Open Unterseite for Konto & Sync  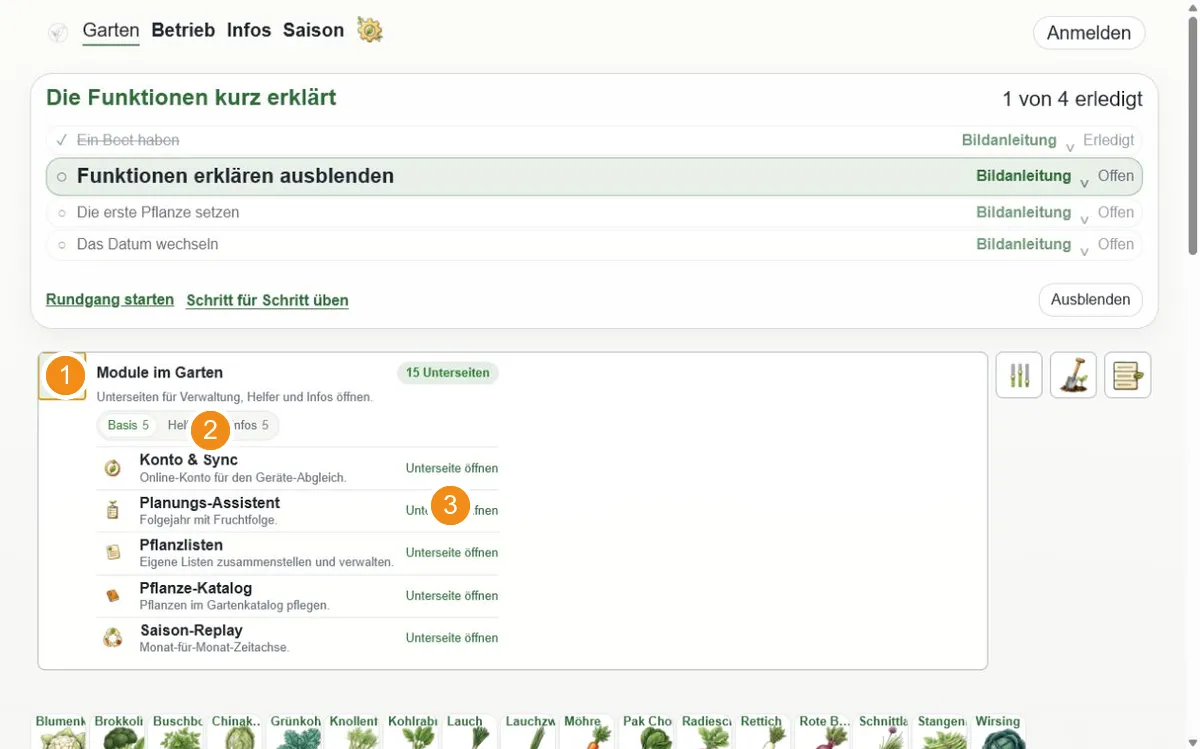tap(452, 468)
